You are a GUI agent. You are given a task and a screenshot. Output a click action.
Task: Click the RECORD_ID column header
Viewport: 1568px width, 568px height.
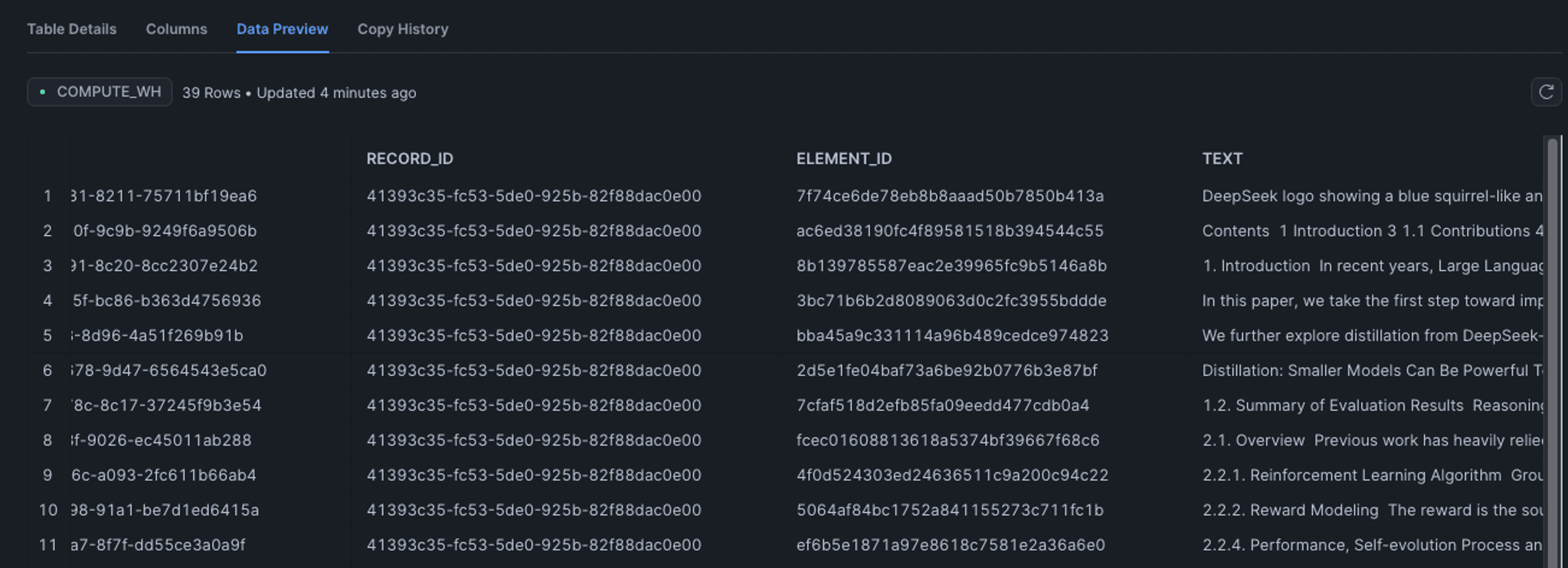pos(410,158)
